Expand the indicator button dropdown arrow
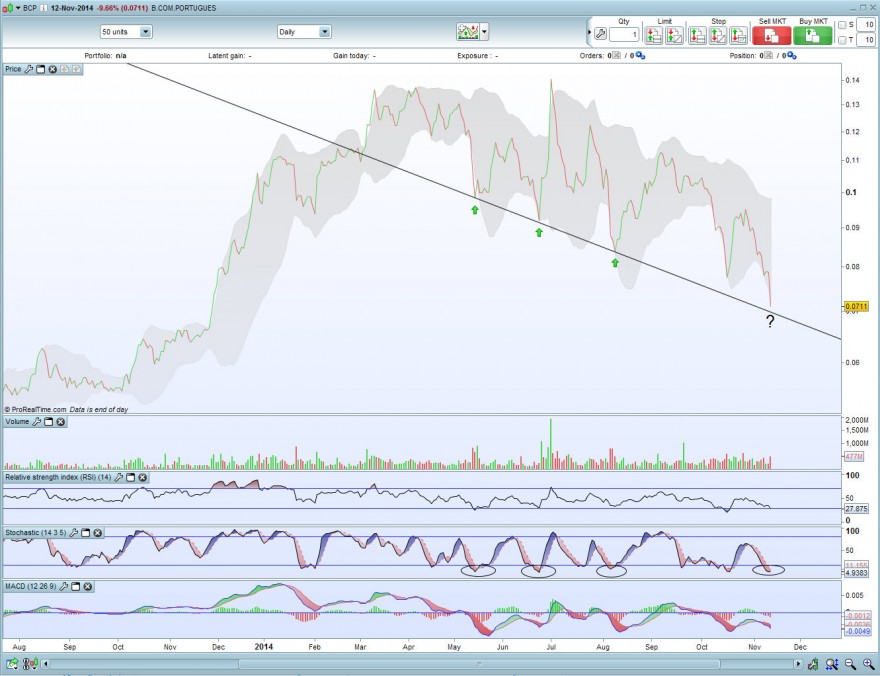The image size is (880, 676). [x=484, y=32]
